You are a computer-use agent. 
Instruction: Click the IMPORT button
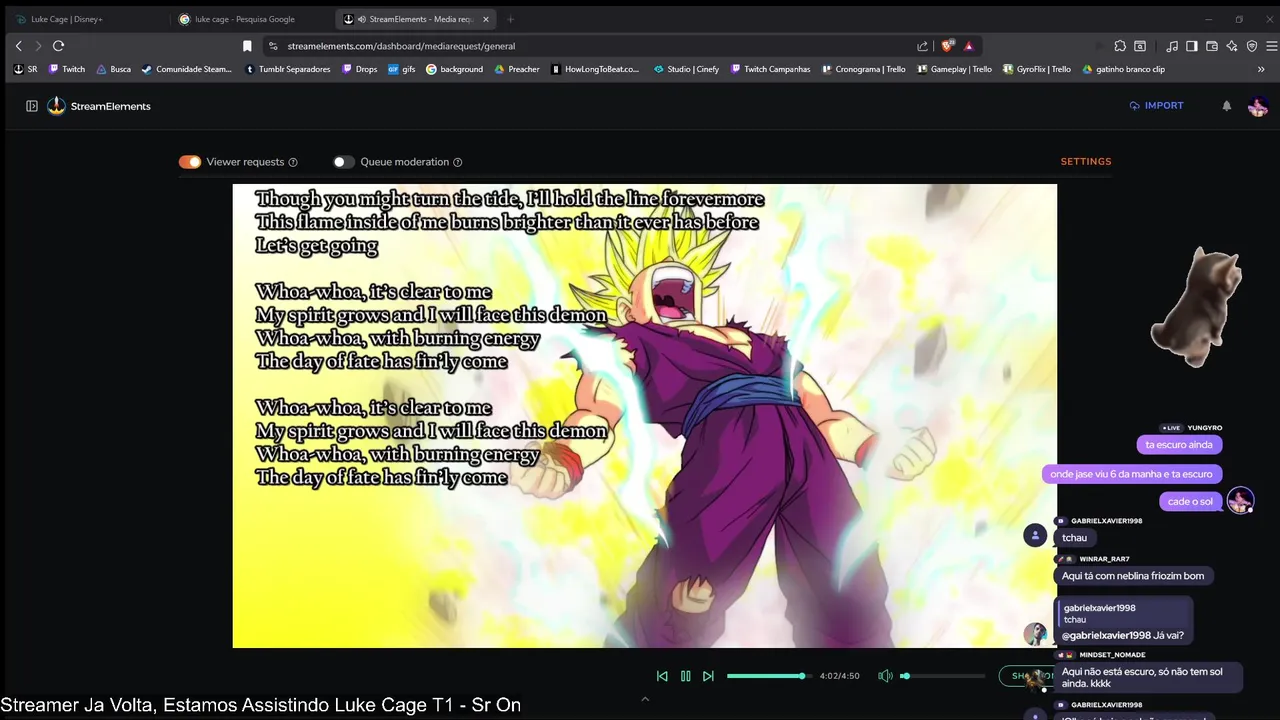click(x=1156, y=105)
